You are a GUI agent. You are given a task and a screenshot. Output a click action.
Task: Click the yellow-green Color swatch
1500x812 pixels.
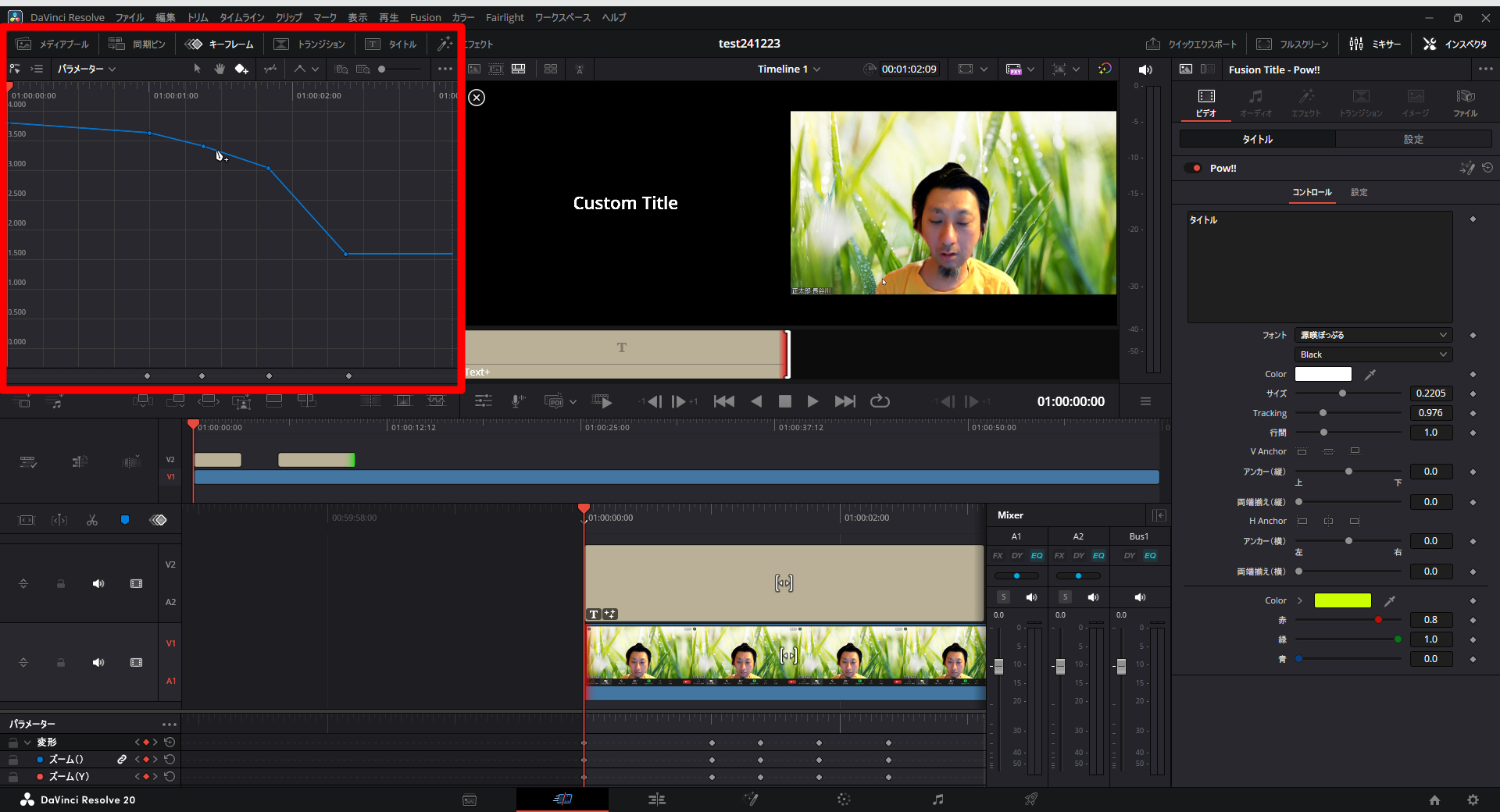click(x=1342, y=600)
